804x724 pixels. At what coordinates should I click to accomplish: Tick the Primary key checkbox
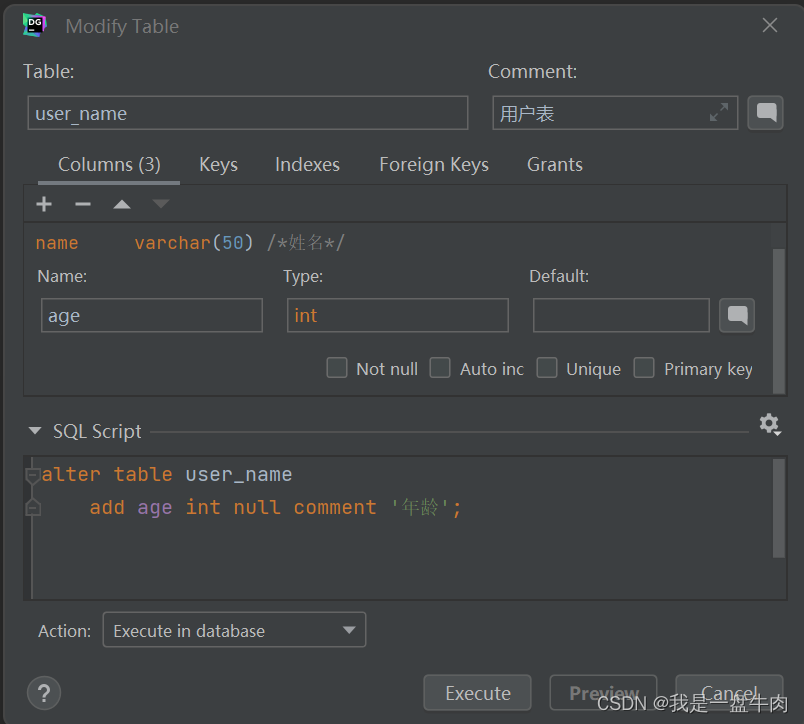tap(644, 368)
